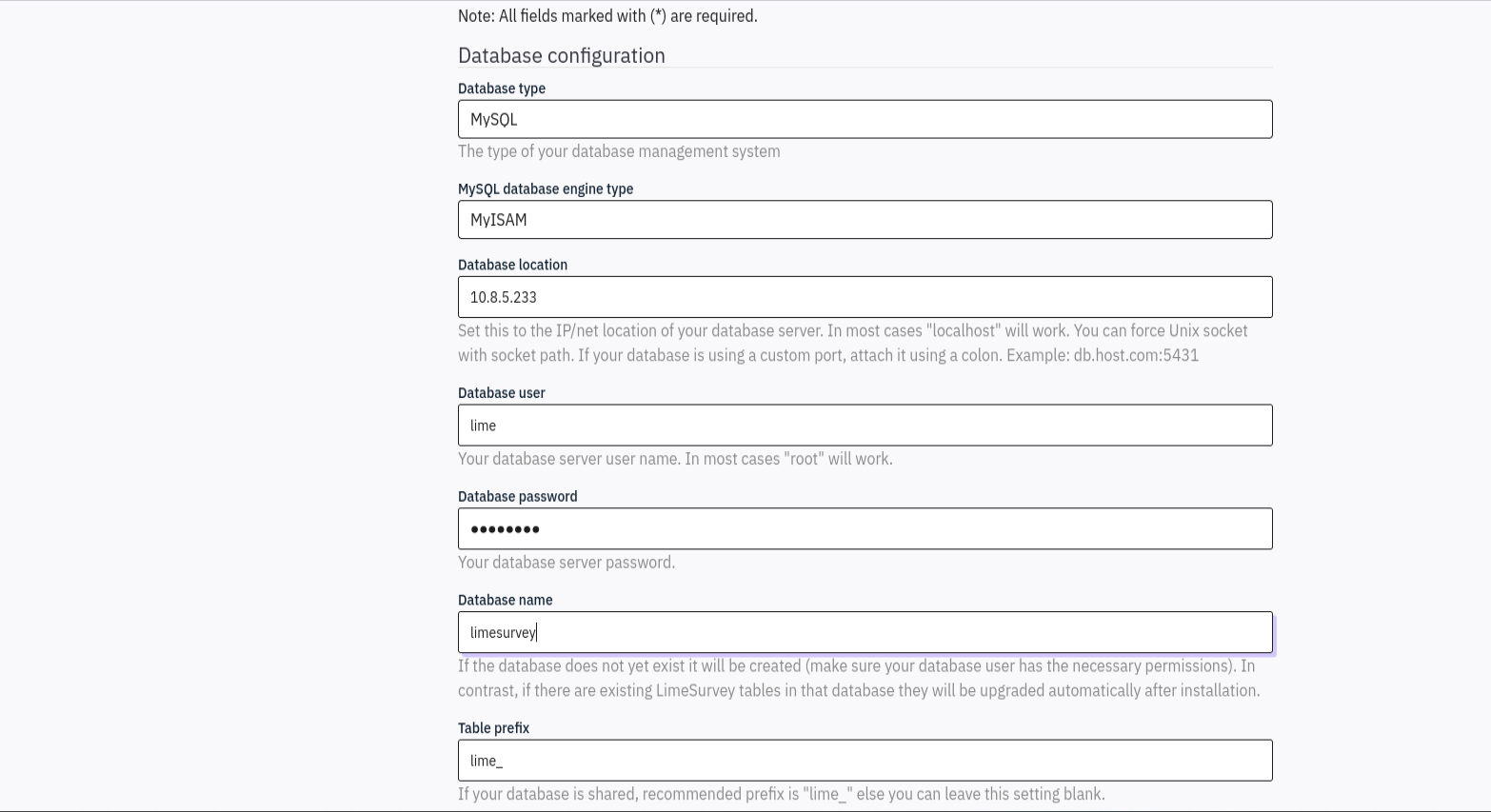Click into the masked Database password field
The image size is (1491, 812).
point(865,528)
